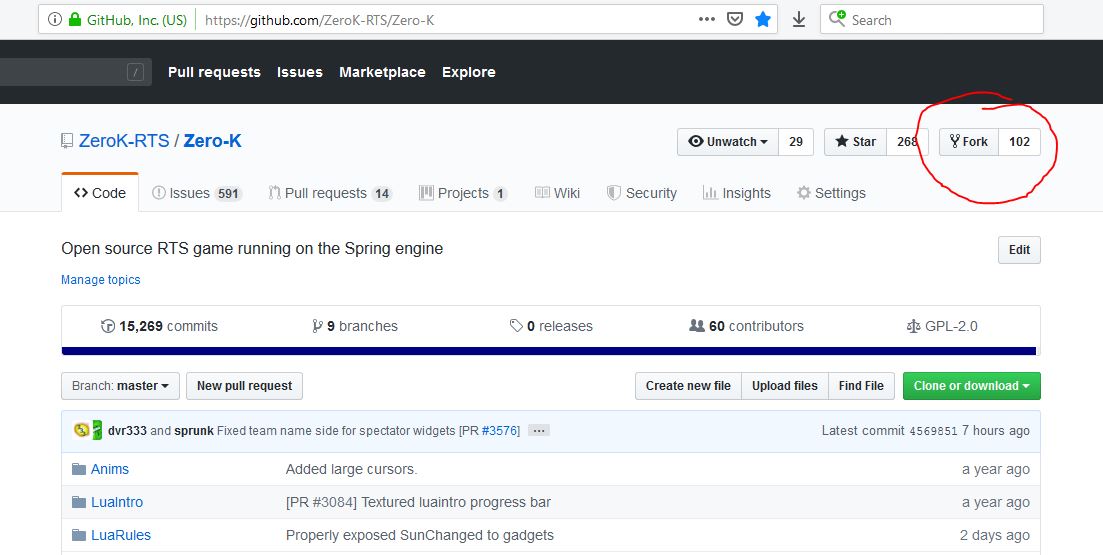Click the repository book icon beside ZeroK-RTS
Screen dimensions: 1103x555
point(67,141)
